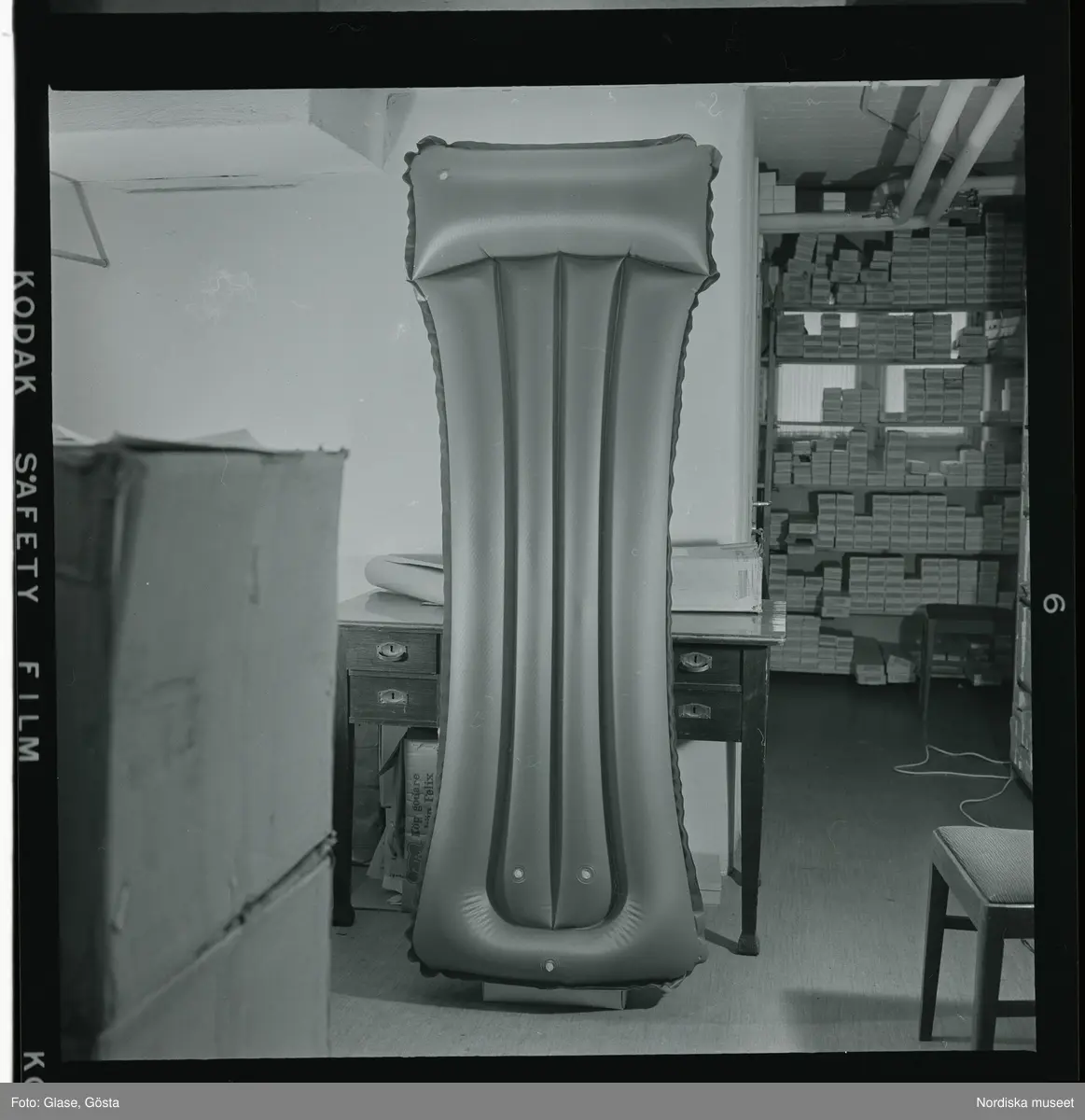The width and height of the screenshot is (1085, 1120).
Task: Click the valve on the mattress pillow section
Action: [x=442, y=175]
